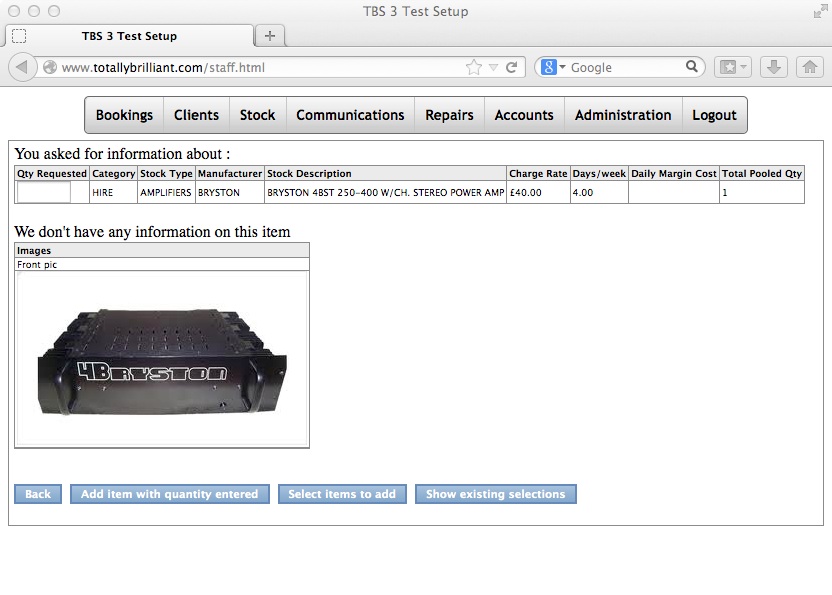
Task: Bookmark this page with the star icon
Action: [x=474, y=67]
